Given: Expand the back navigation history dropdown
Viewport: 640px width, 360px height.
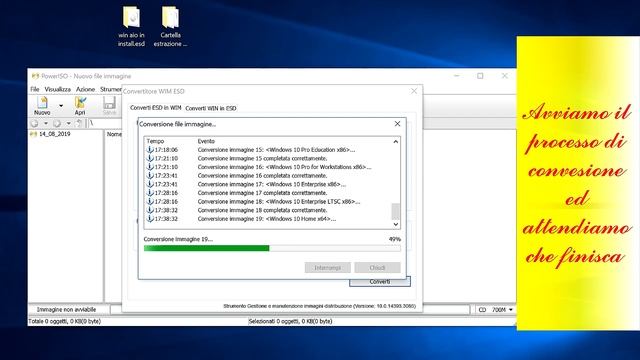Looking at the screenshot, I should click(x=46, y=123).
